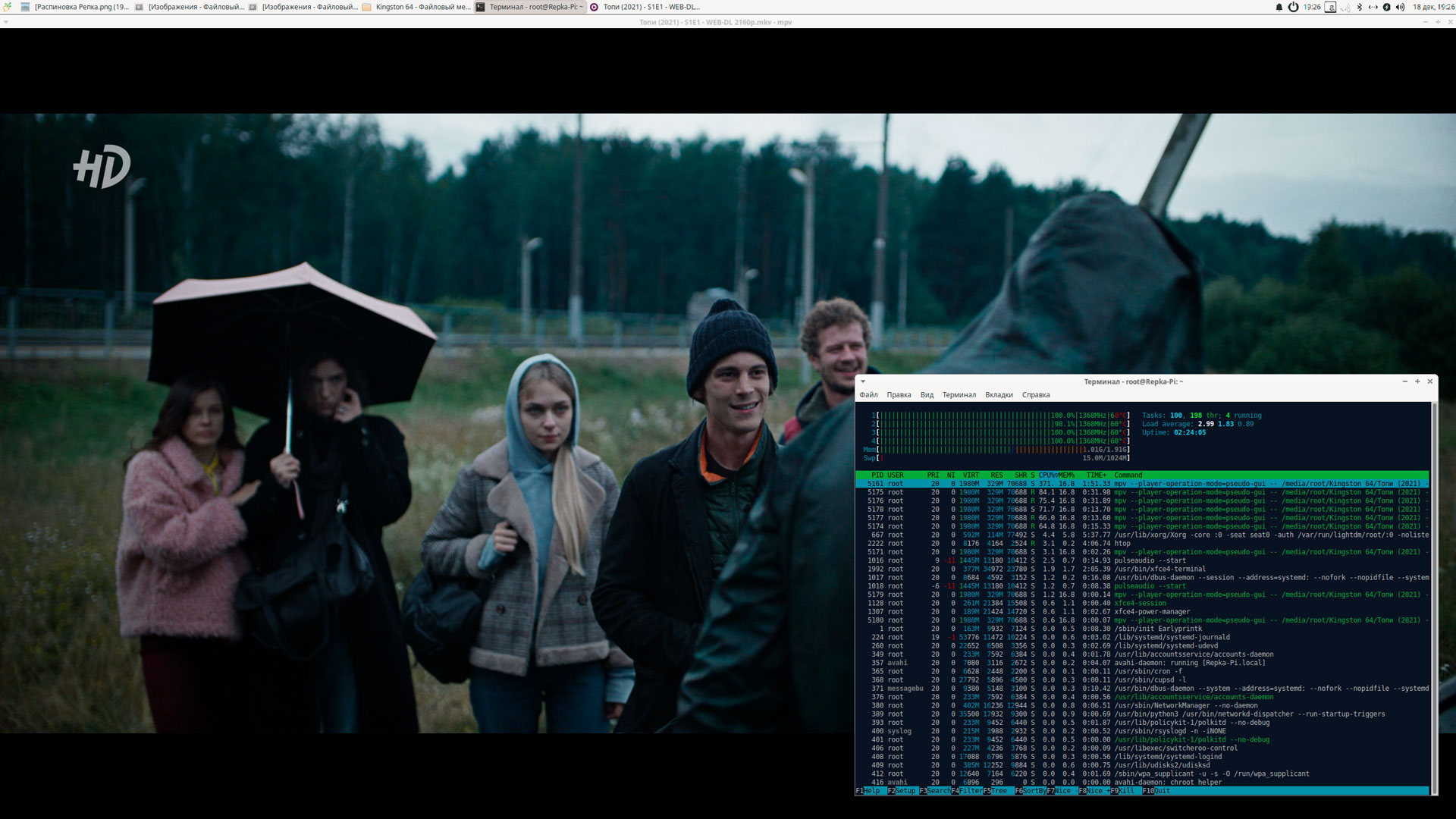Viewport: 1456px width, 819px height.
Task: Click the Bluetooth tray icon
Action: 1359,7
